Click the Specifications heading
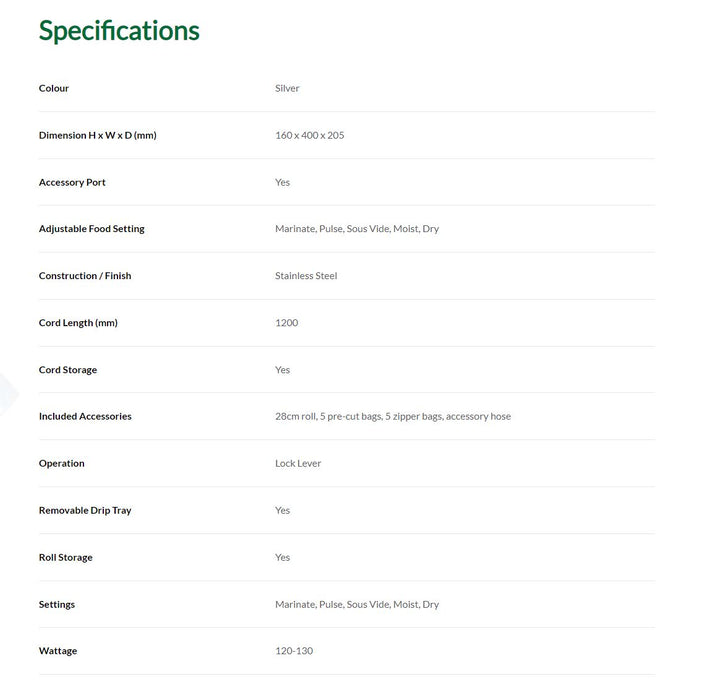 click(x=119, y=31)
